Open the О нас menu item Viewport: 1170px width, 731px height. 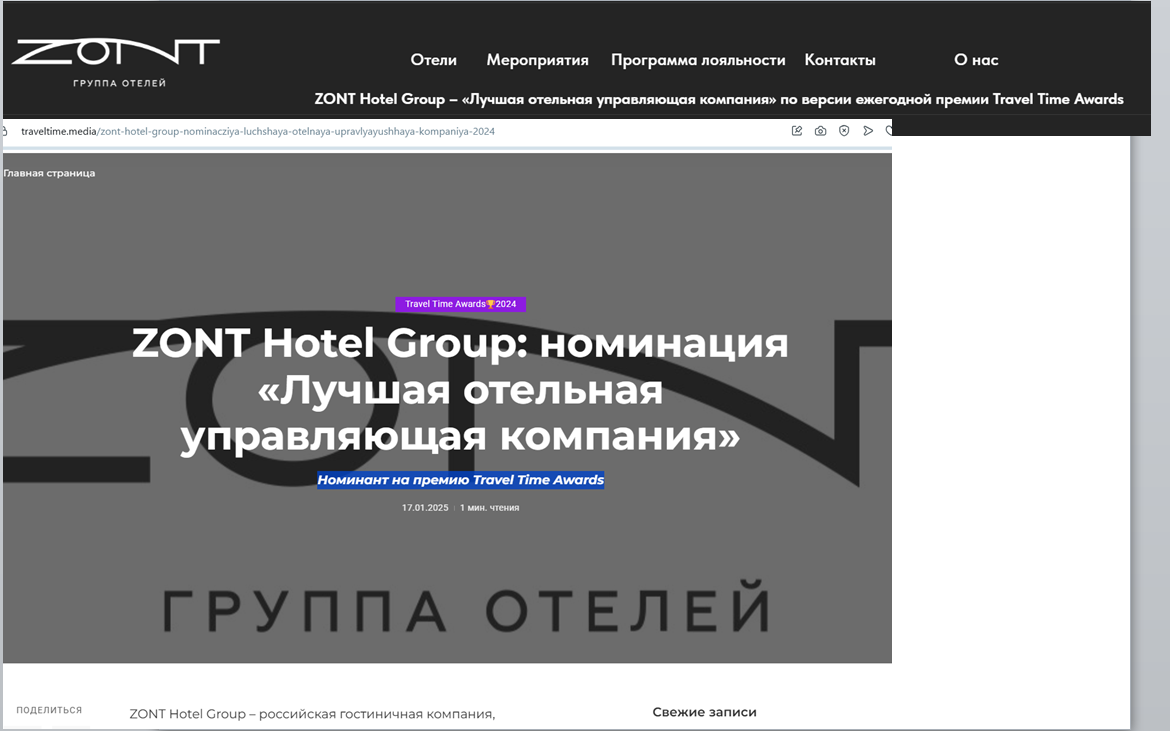pyautogui.click(x=976, y=60)
